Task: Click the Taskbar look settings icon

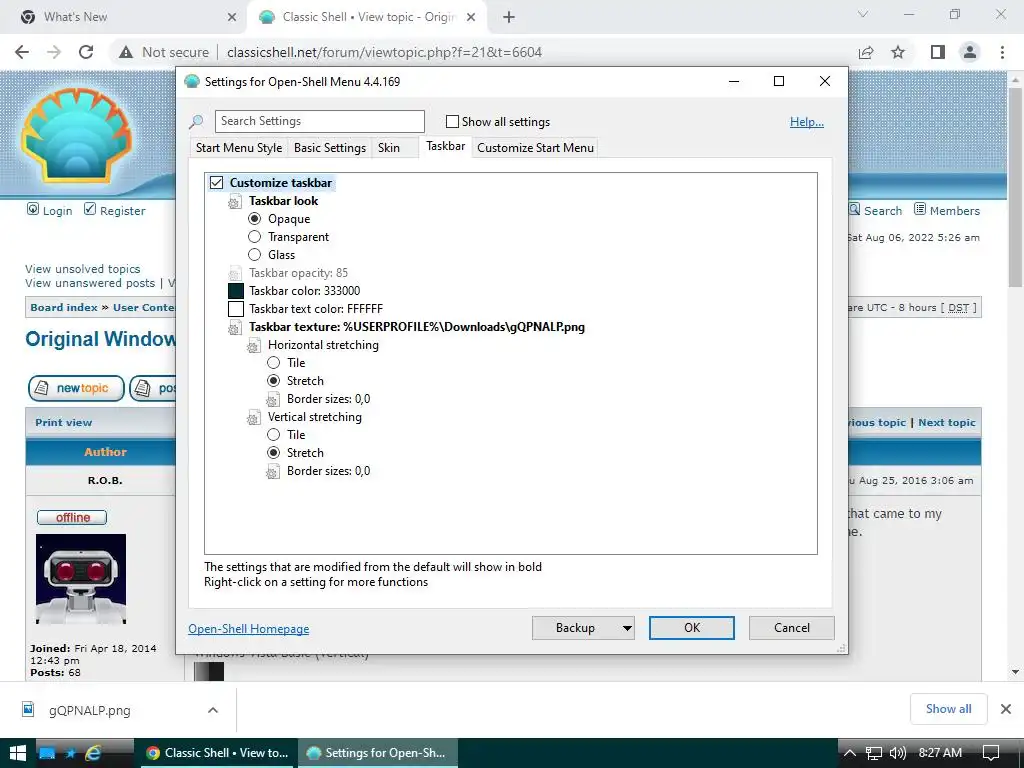Action: pos(234,202)
